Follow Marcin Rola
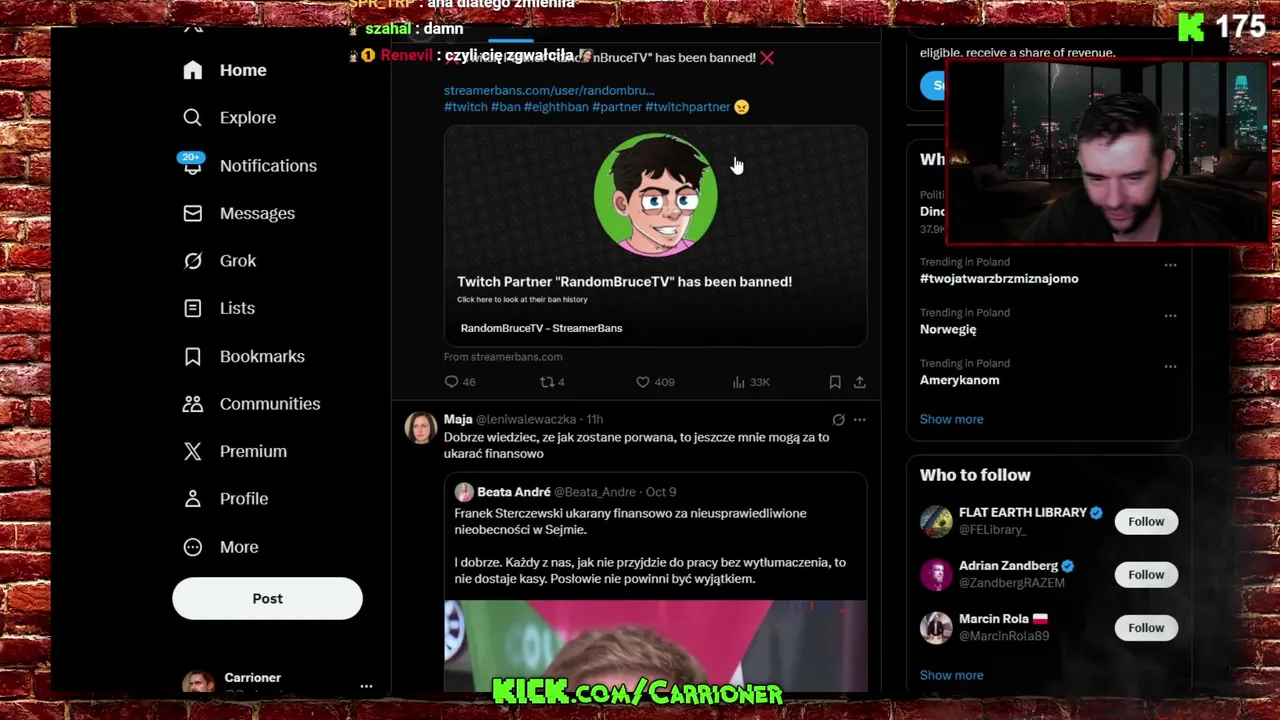The image size is (1280, 720). [1146, 627]
